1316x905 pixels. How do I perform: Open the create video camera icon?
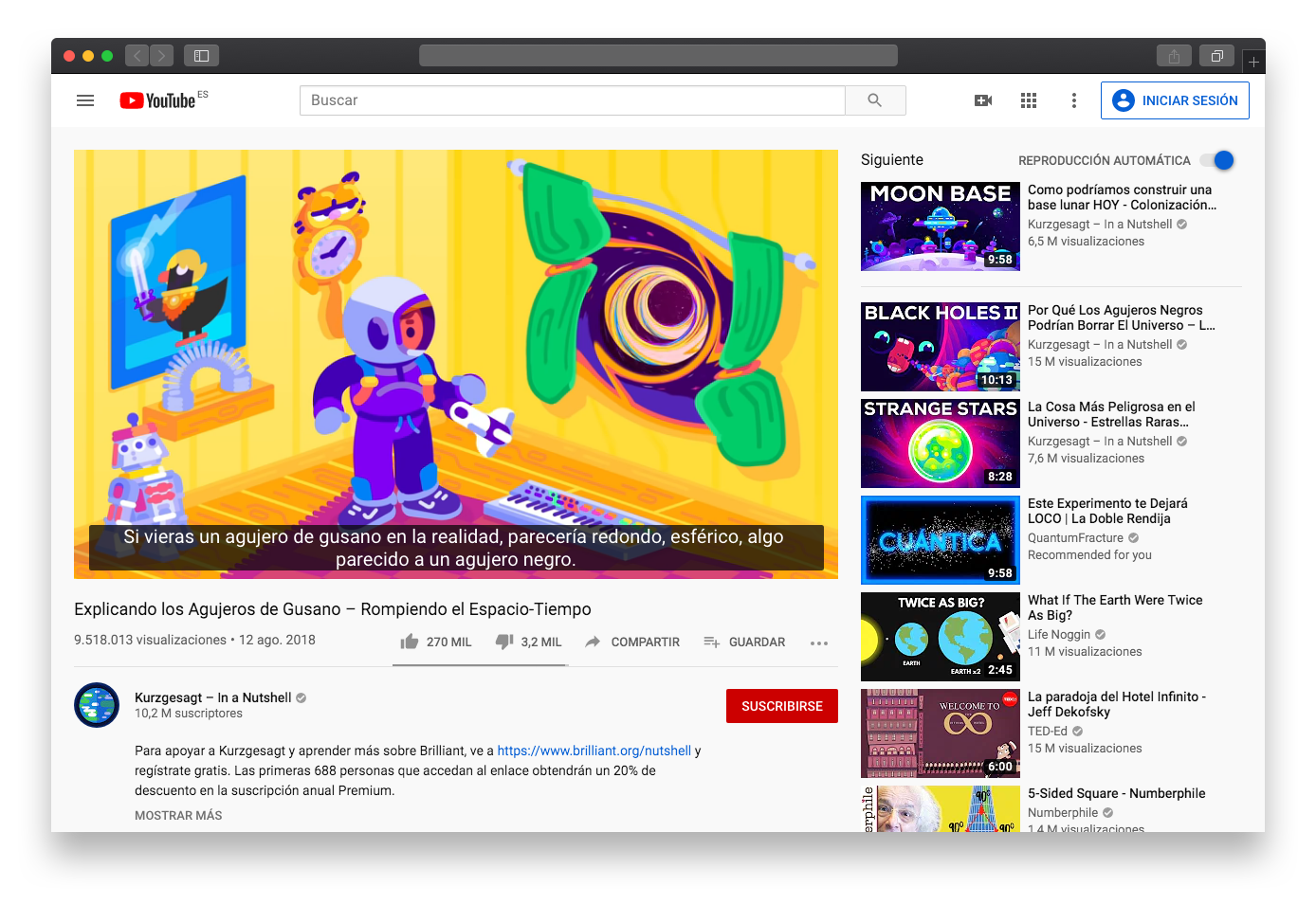[983, 100]
